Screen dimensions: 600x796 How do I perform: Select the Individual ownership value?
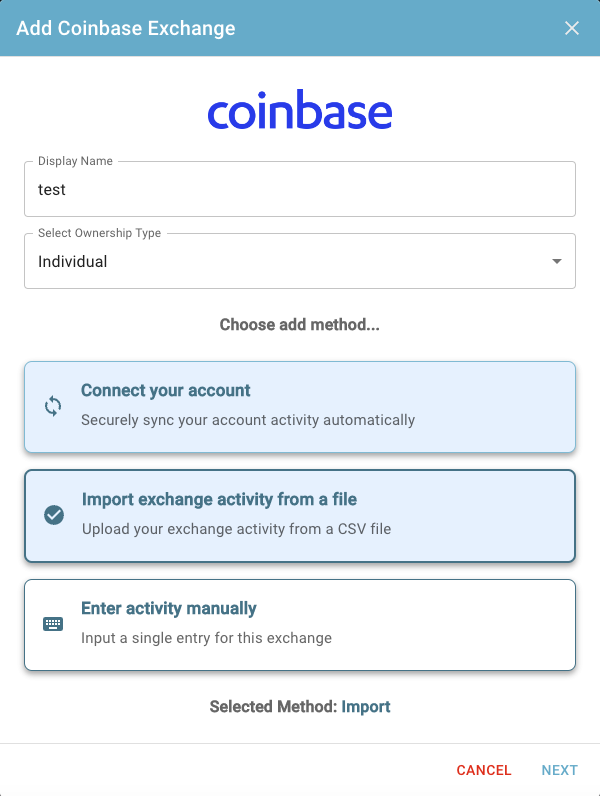pos(73,261)
